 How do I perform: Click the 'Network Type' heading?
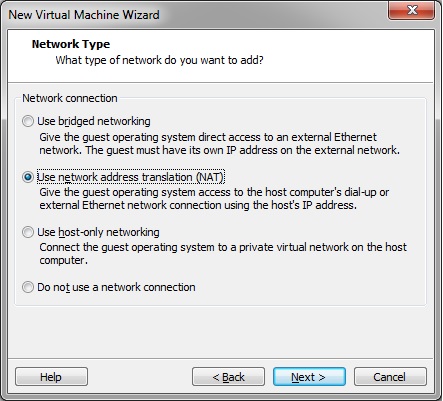pos(71,44)
